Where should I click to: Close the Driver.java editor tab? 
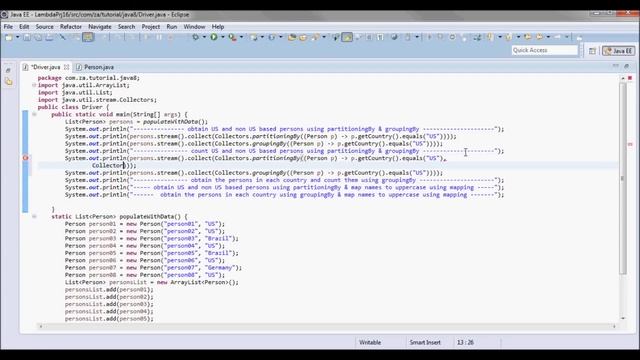(67, 67)
